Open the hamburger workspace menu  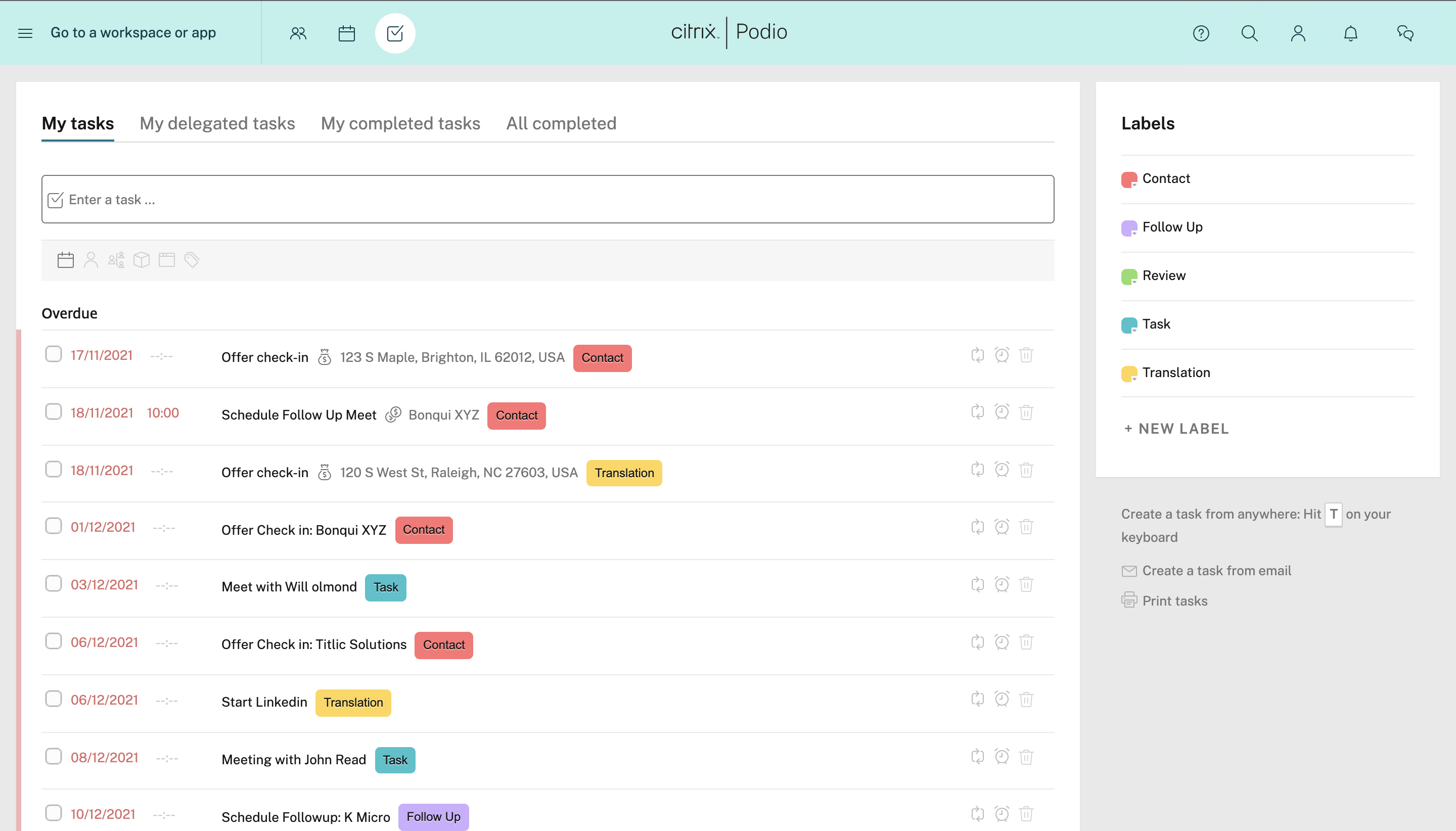25,33
